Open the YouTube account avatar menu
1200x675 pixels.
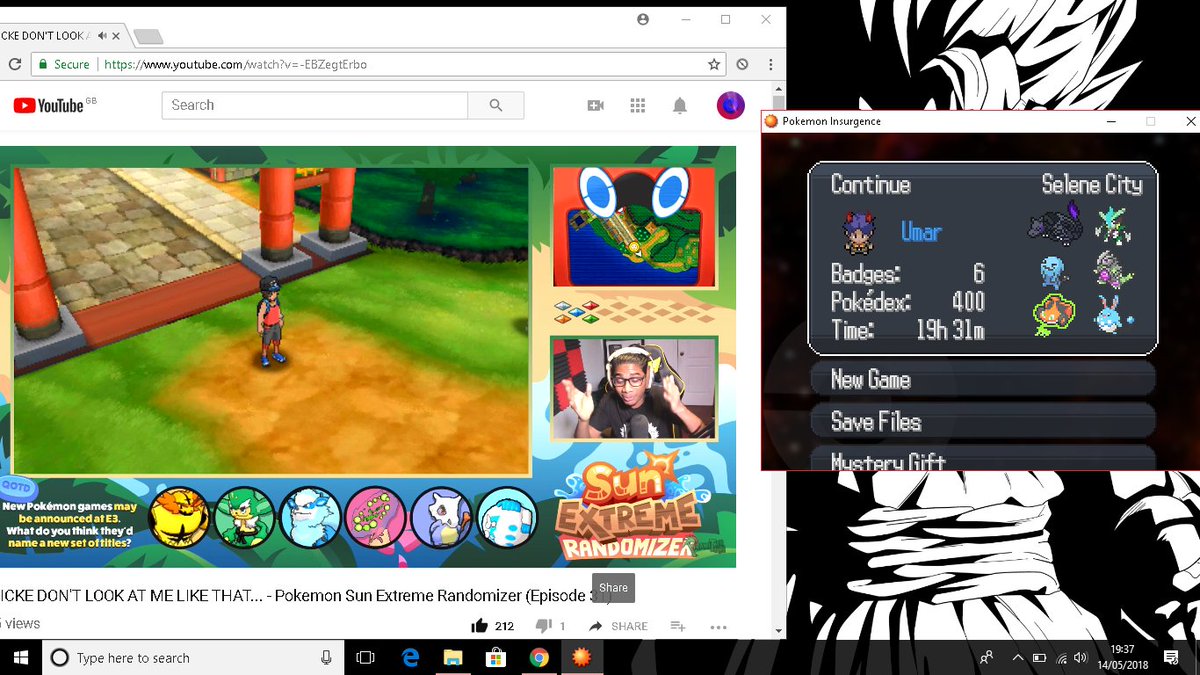pos(731,105)
